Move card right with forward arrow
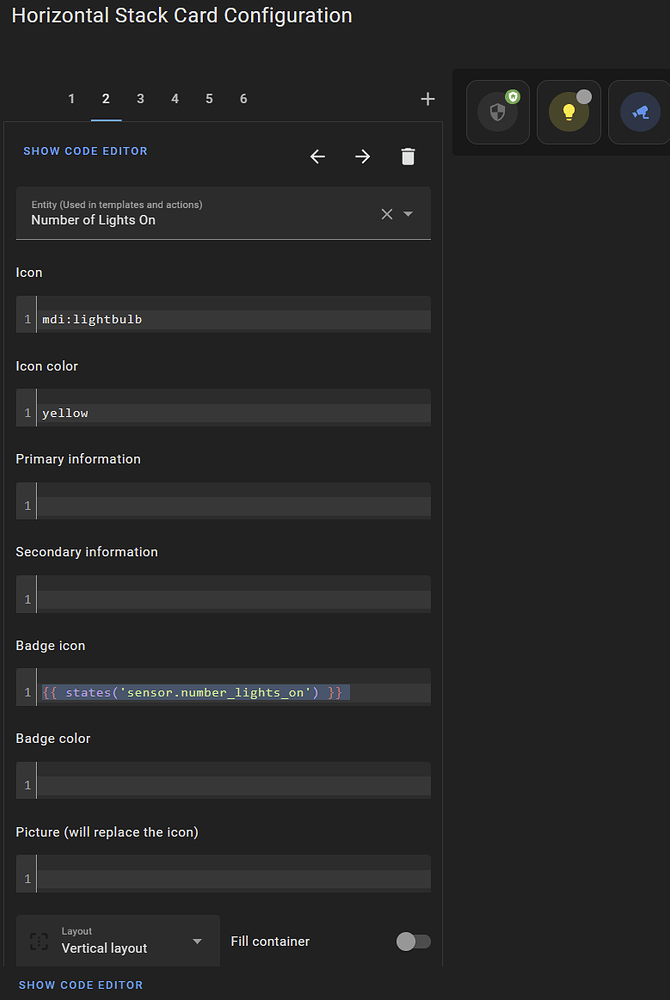Viewport: 670px width, 1000px height. pyautogui.click(x=362, y=156)
